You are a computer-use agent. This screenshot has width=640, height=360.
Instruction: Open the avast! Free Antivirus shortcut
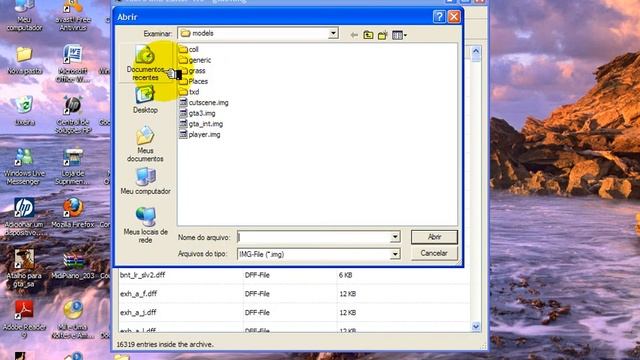point(73,16)
